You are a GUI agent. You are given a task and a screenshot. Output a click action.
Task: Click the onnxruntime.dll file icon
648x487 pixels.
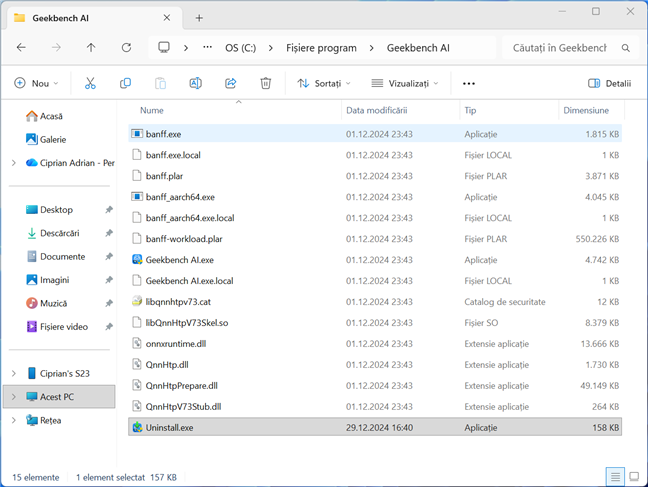[x=137, y=344]
